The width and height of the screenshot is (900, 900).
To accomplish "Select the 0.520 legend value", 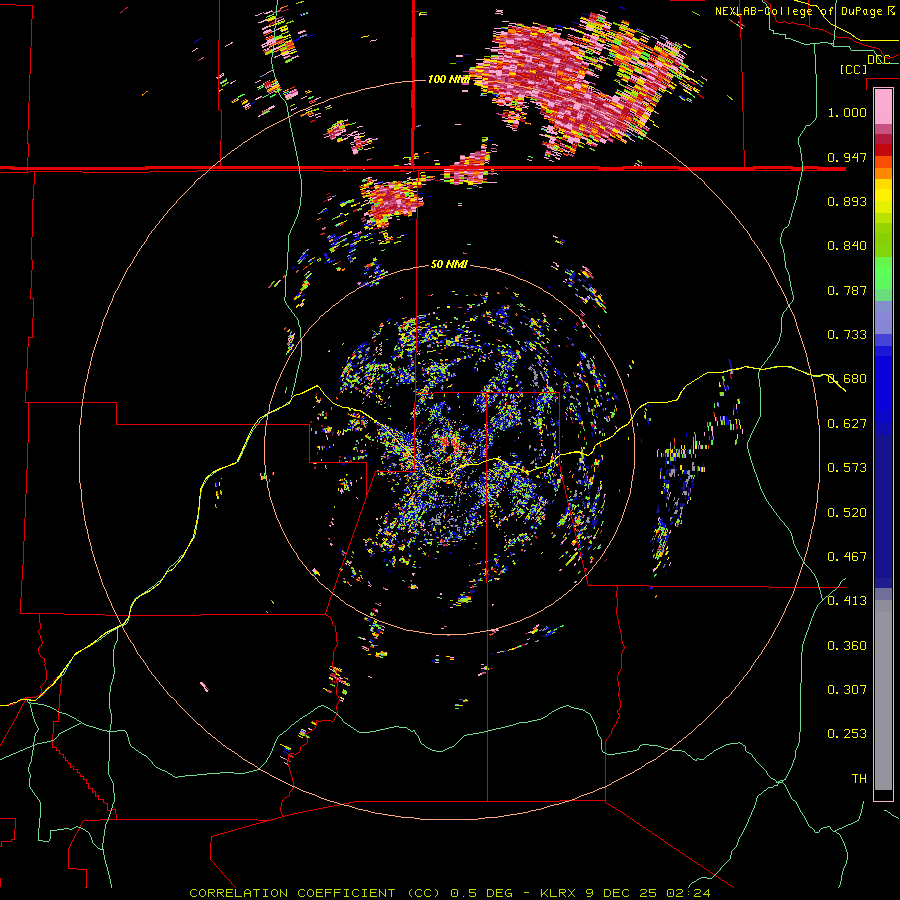I will click(x=847, y=513).
